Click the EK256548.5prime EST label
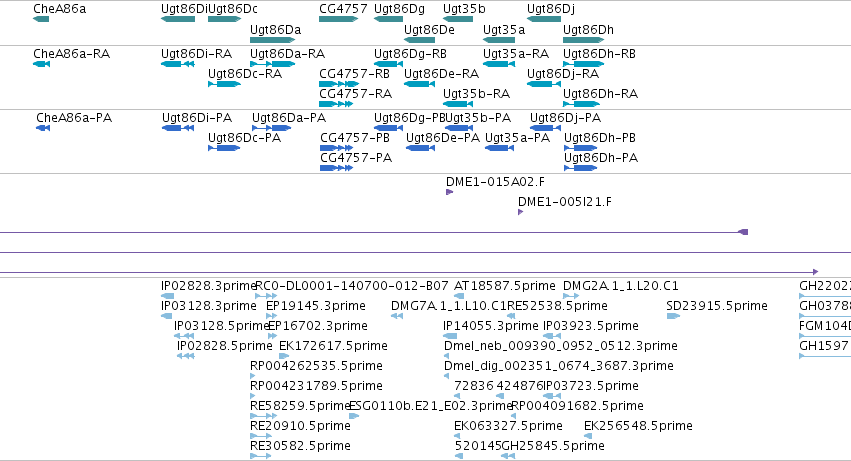The image size is (851, 461). click(x=638, y=426)
